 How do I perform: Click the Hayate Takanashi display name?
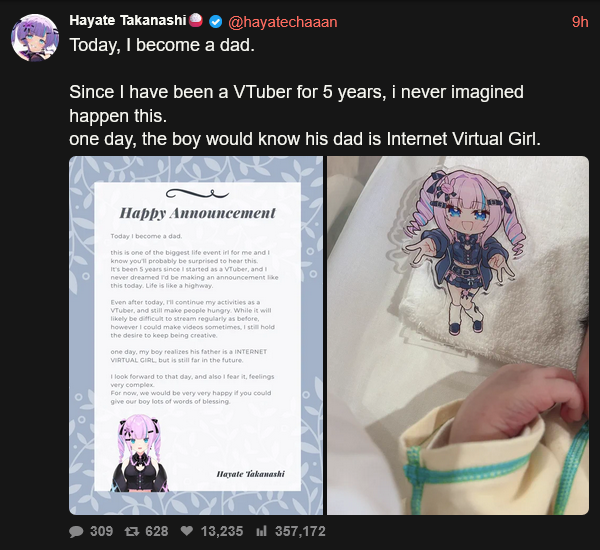click(x=128, y=20)
